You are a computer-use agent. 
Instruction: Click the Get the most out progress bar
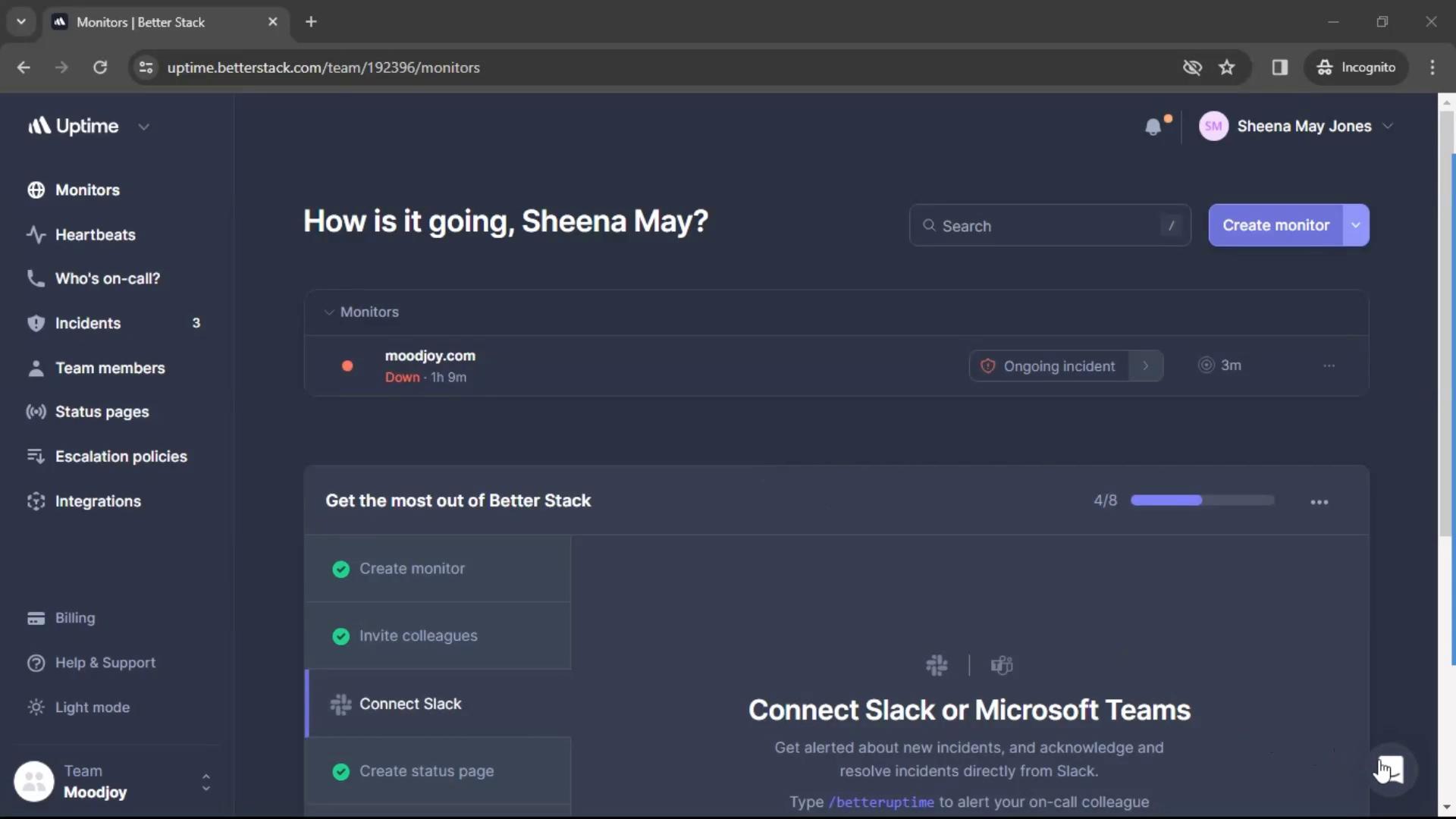(1201, 501)
